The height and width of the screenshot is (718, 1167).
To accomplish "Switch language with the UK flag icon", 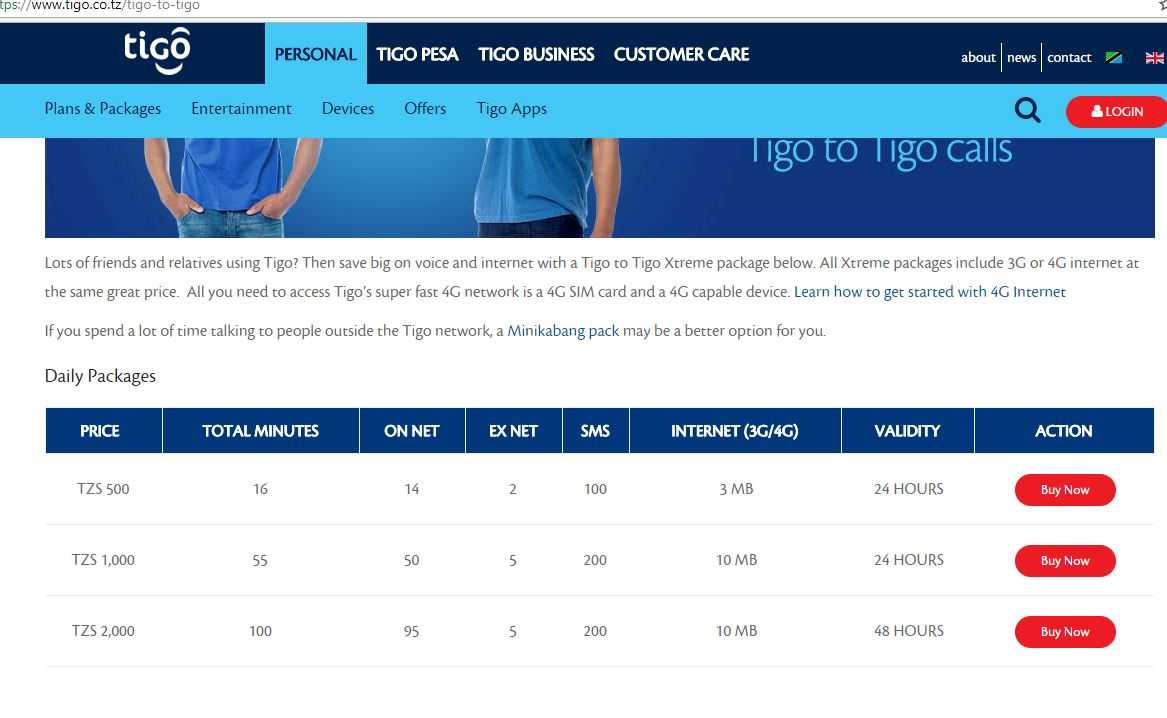I will click(x=1154, y=57).
